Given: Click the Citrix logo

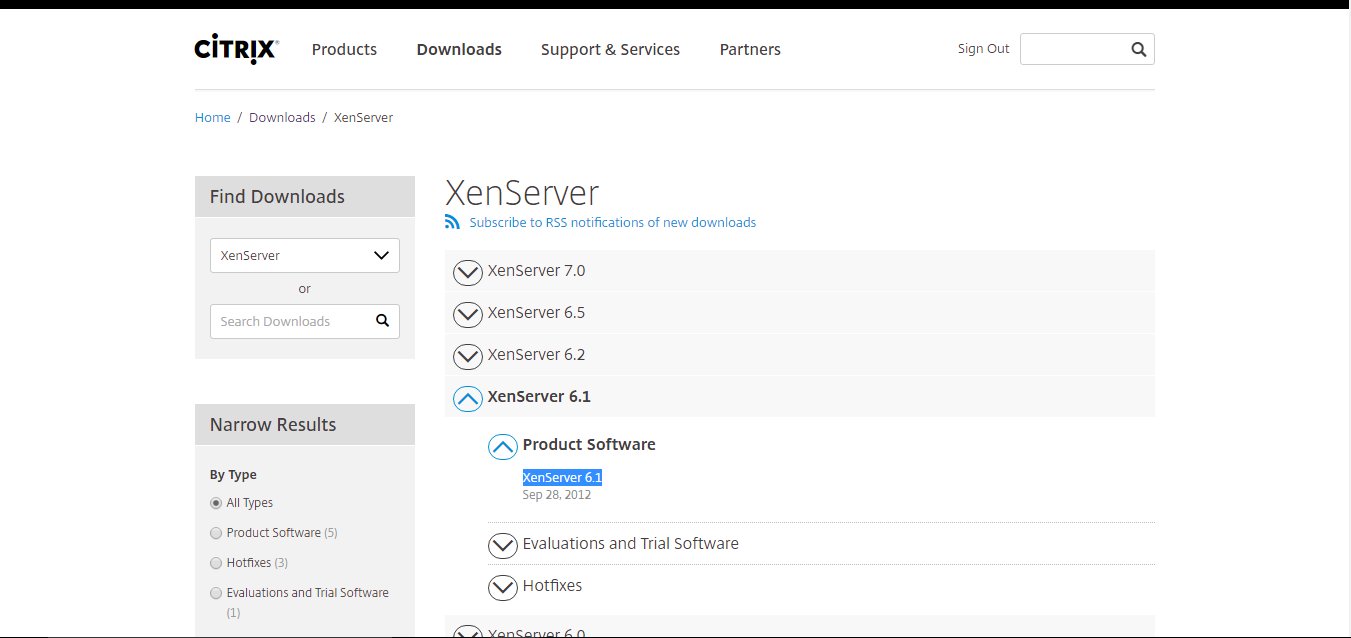Looking at the screenshot, I should point(236,49).
